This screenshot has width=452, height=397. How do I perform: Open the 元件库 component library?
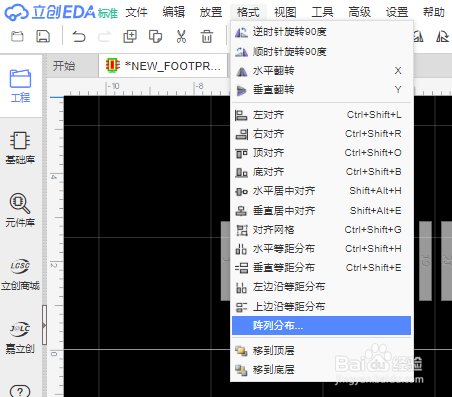coord(20,210)
